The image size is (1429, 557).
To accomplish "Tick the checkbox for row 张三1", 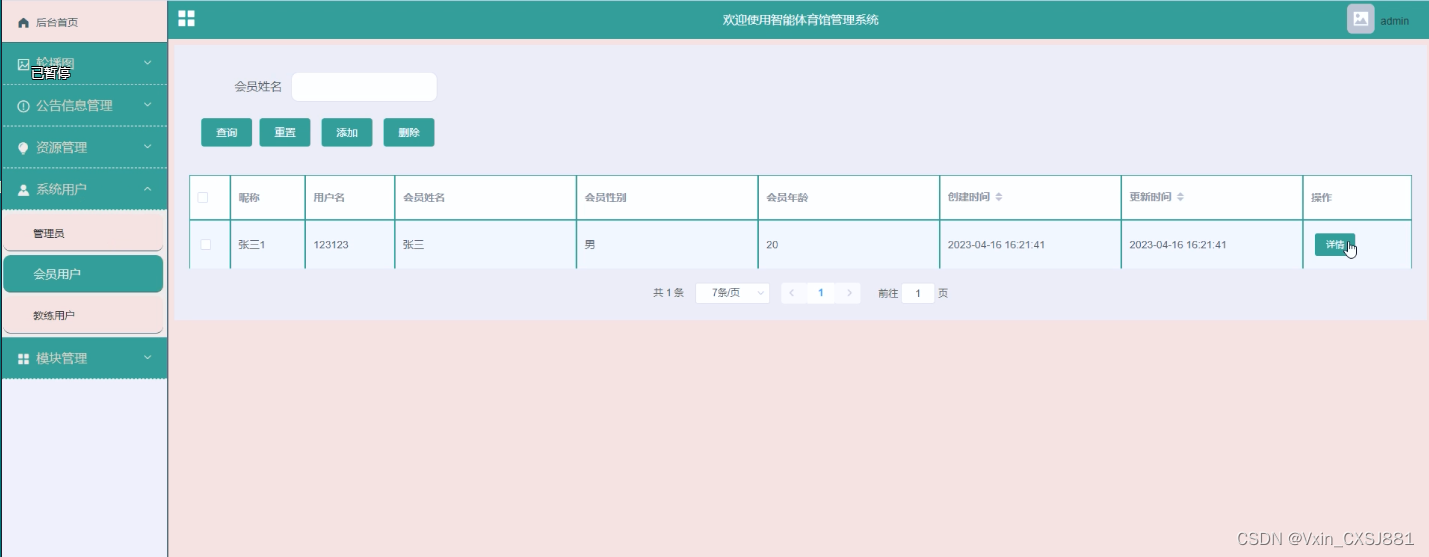I will (x=206, y=244).
